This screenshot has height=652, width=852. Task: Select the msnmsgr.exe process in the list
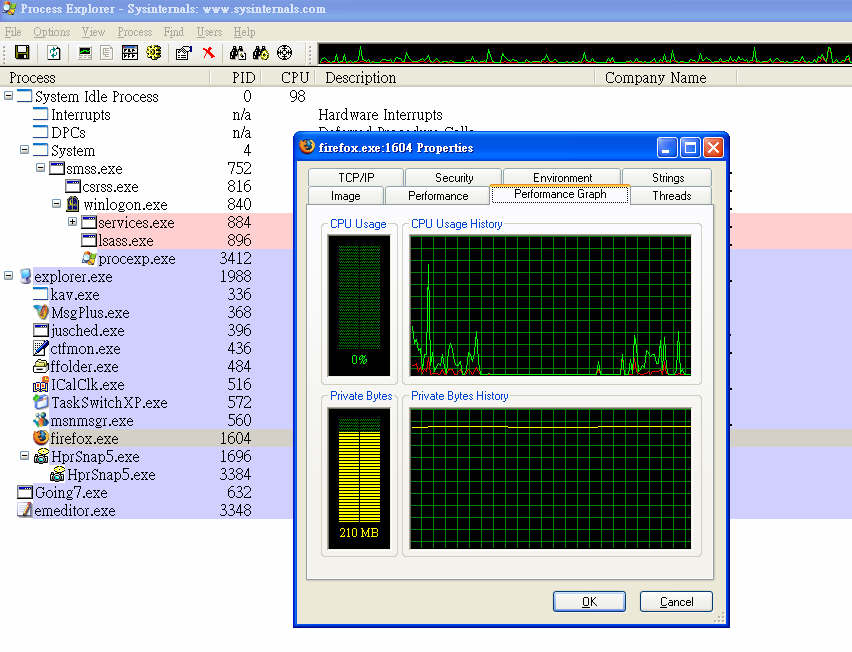pos(91,421)
